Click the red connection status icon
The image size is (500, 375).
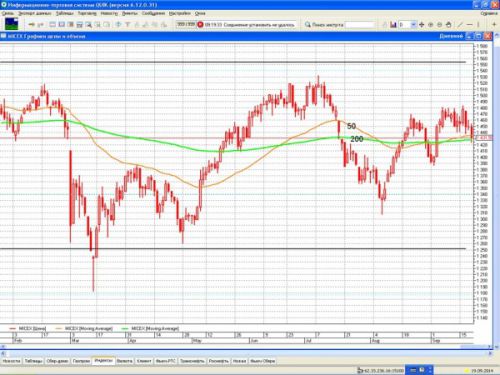(200, 25)
